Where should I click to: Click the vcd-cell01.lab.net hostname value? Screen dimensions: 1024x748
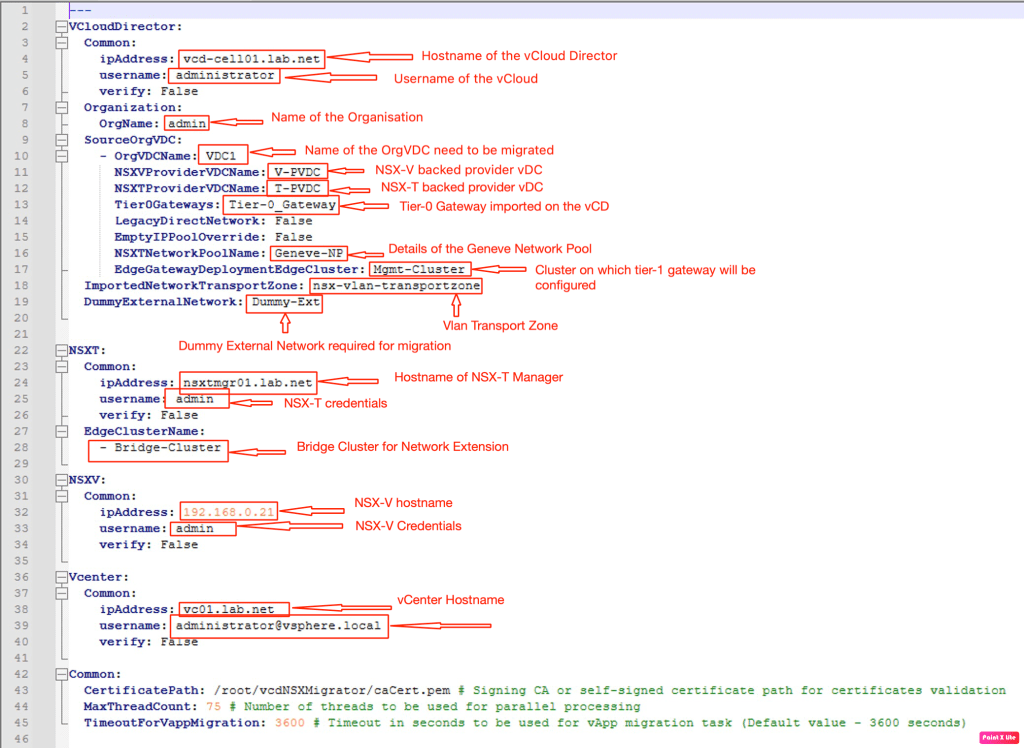coord(252,59)
